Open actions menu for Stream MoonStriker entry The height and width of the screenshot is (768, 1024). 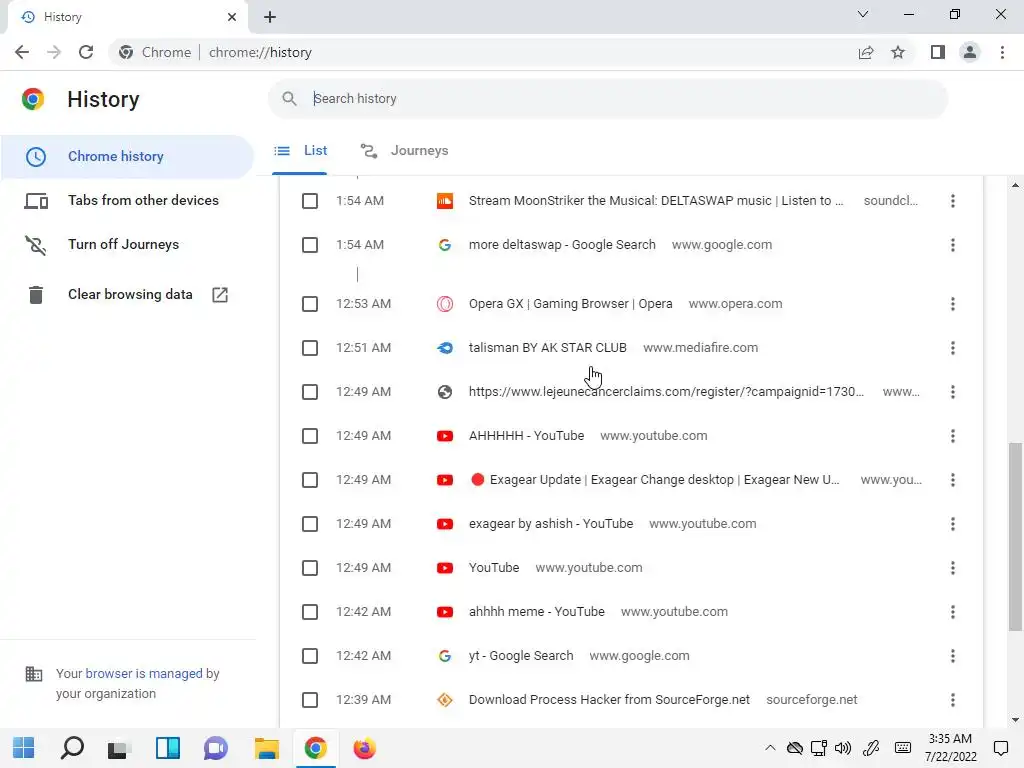pos(953,200)
